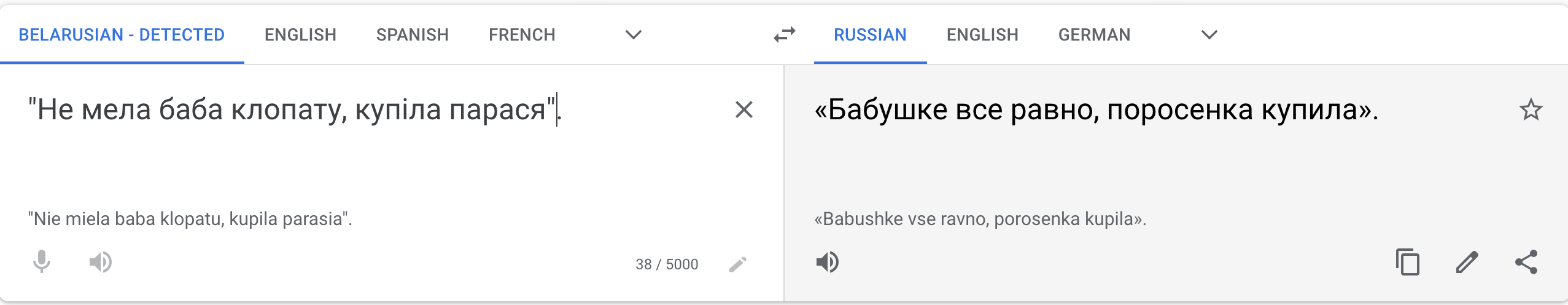
Task: Choose French as source language
Action: [x=522, y=34]
